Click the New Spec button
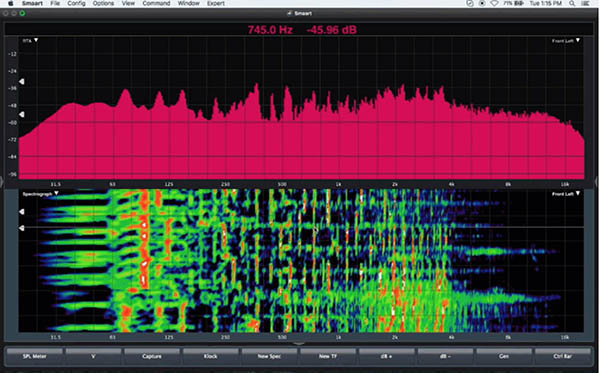The width and height of the screenshot is (600, 373). pos(269,356)
